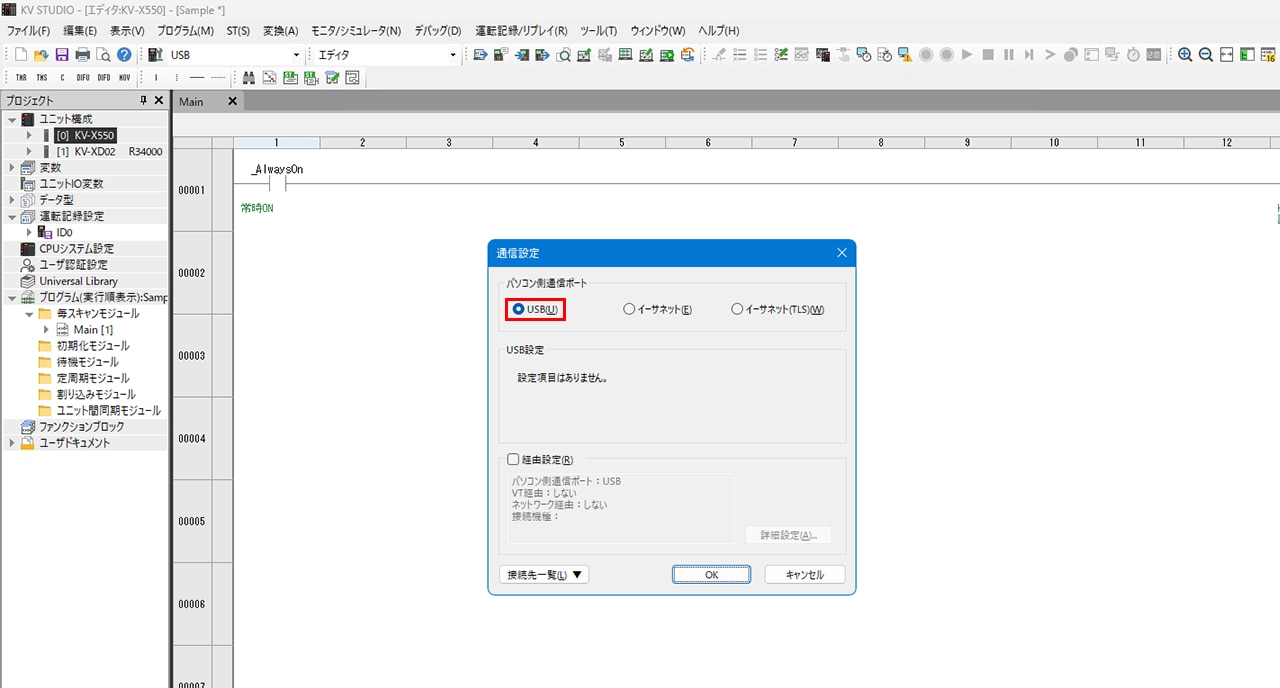Image resolution: width=1280 pixels, height=688 pixels.
Task: Click the TMR timer instruction button
Action: coord(21,77)
